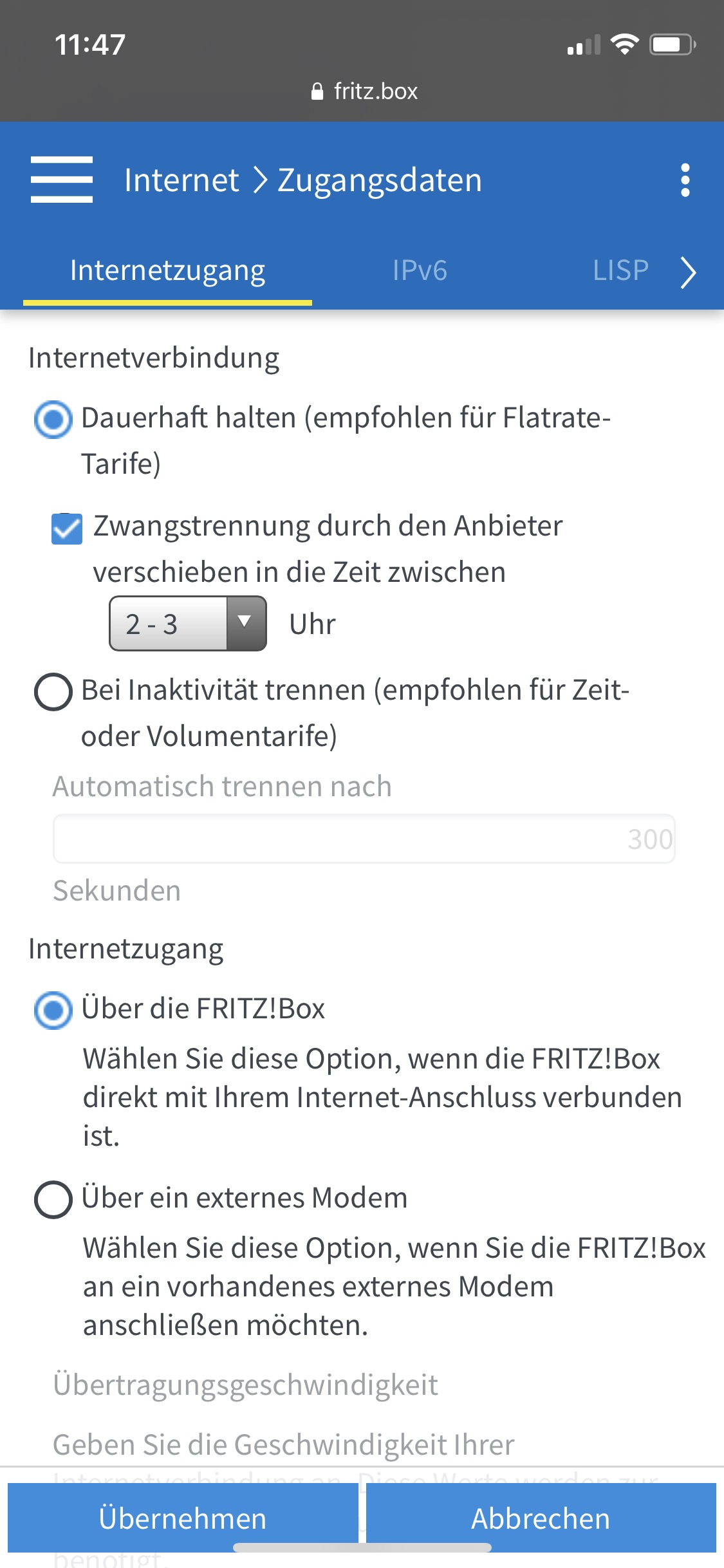Switch to the IPv6 tab
Screen dimensions: 724x1568
click(420, 270)
